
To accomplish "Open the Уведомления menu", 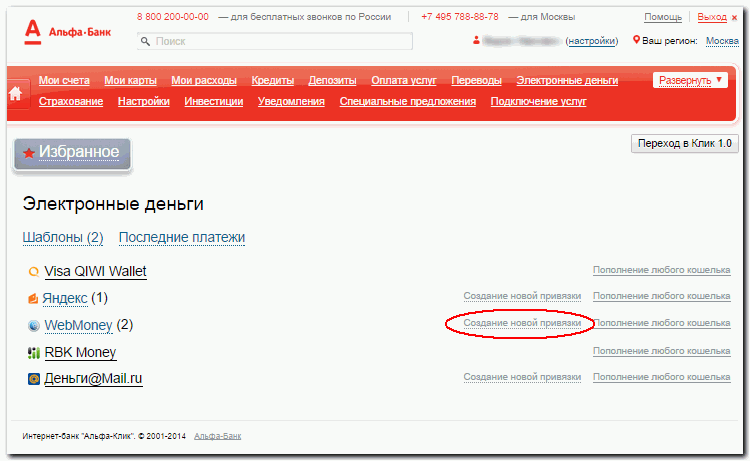I will tap(291, 101).
